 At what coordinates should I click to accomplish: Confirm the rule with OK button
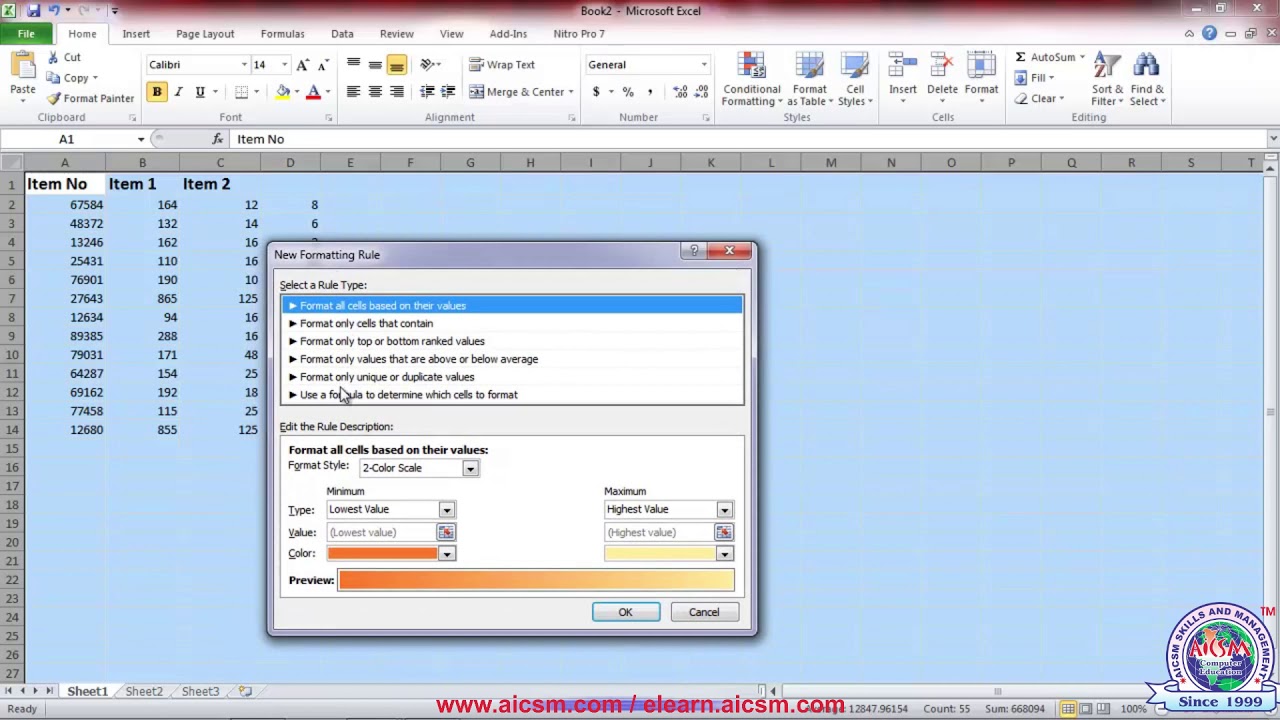(x=625, y=612)
